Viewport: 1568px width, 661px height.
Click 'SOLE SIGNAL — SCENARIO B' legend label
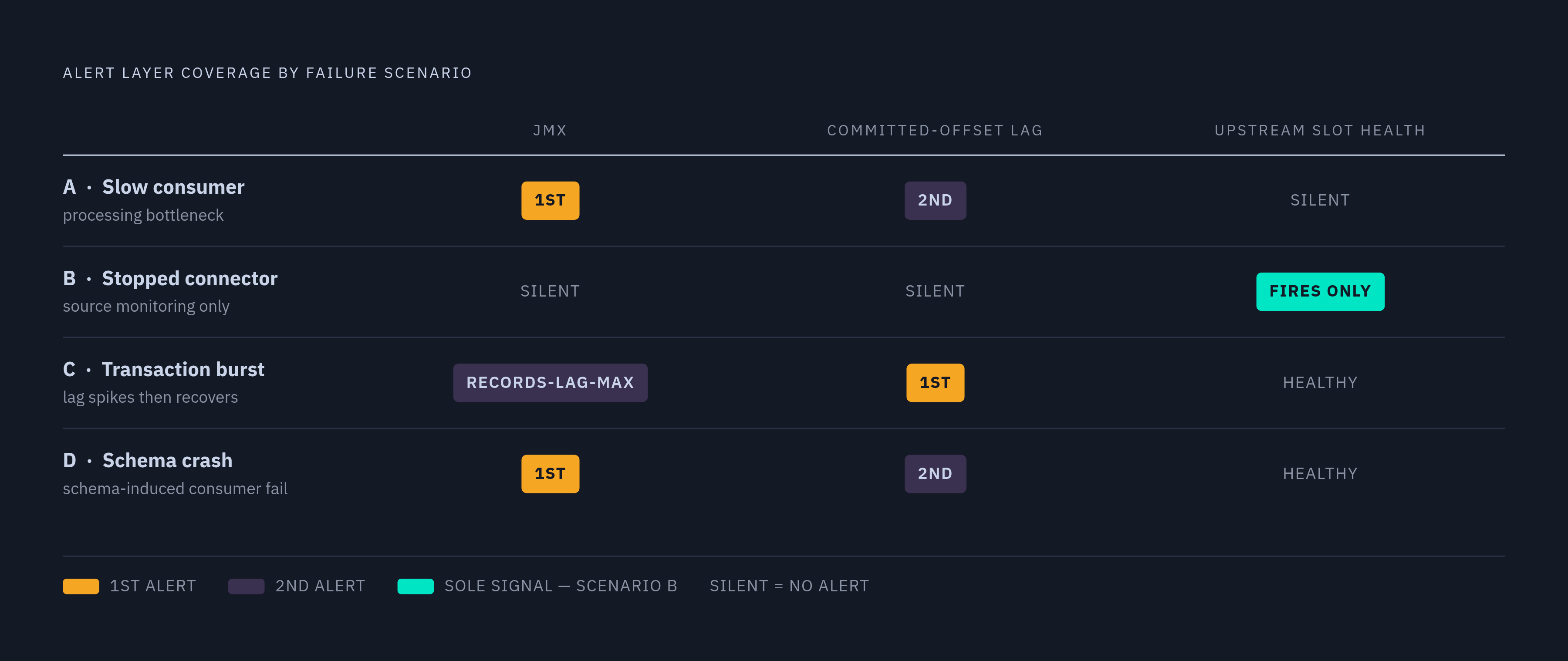(561, 586)
